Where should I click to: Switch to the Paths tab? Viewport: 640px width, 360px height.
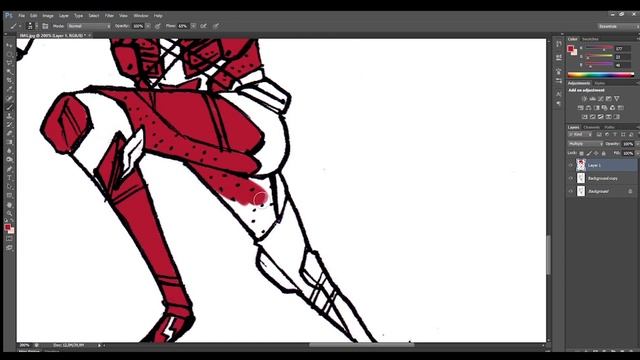609,127
